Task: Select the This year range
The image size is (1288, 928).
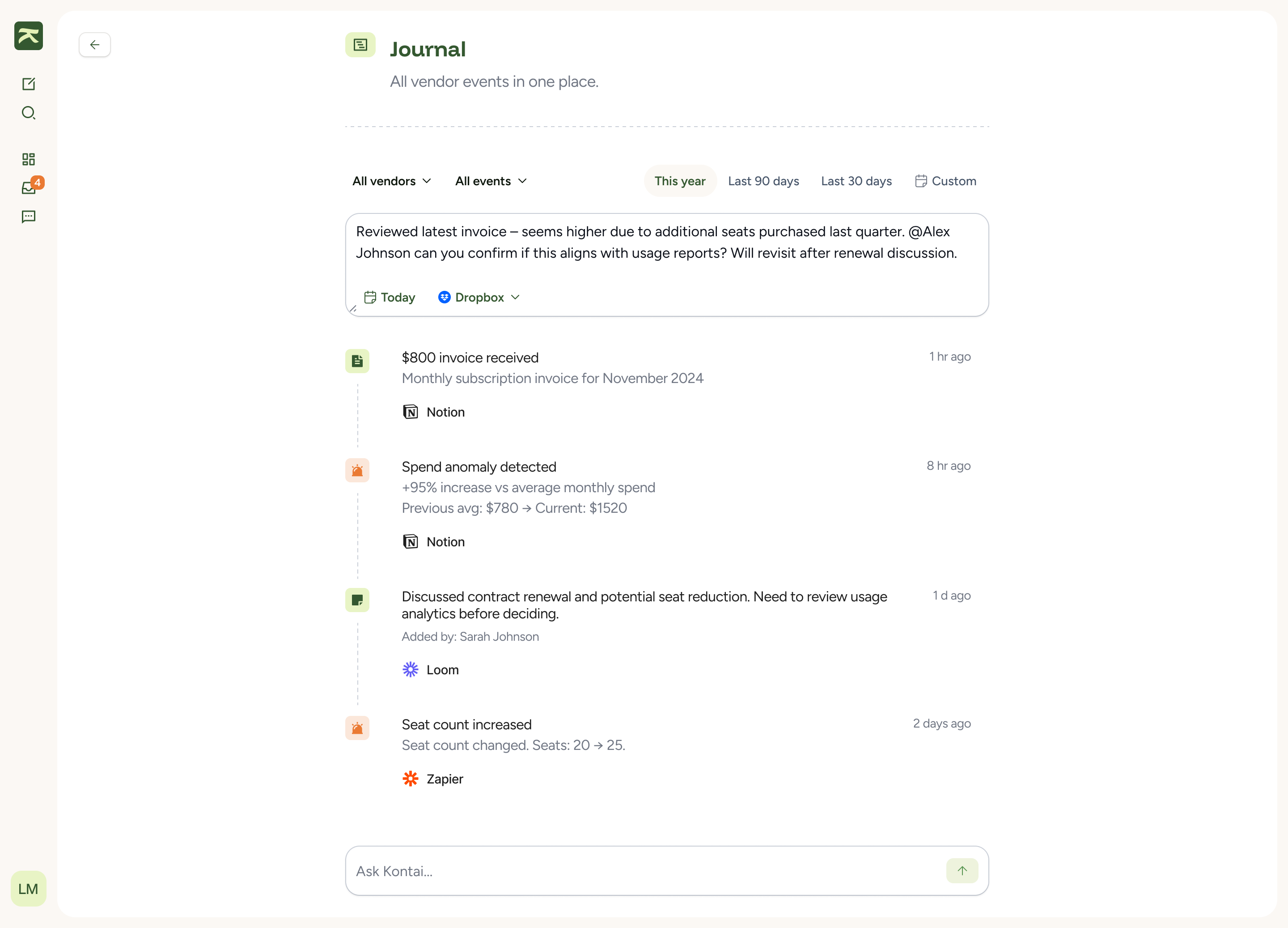Action: [680, 181]
